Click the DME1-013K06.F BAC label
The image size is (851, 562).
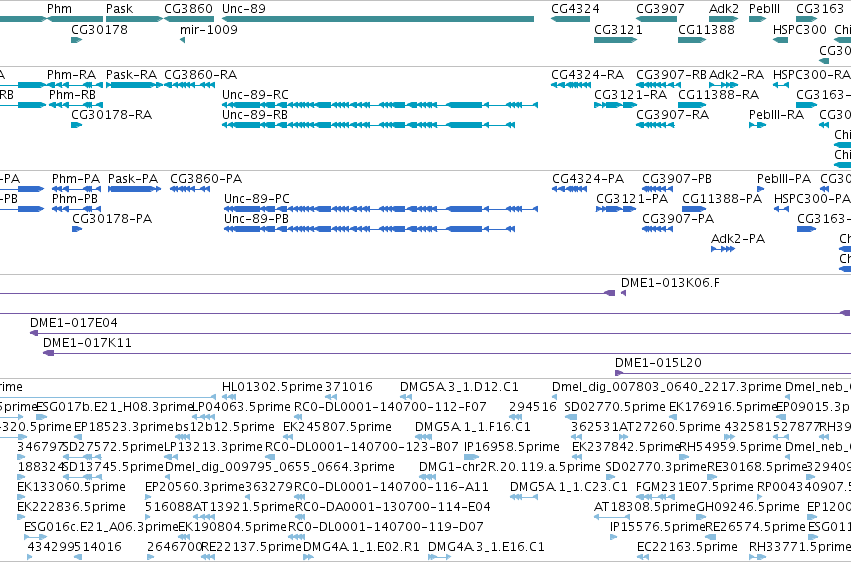pyautogui.click(x=670, y=283)
